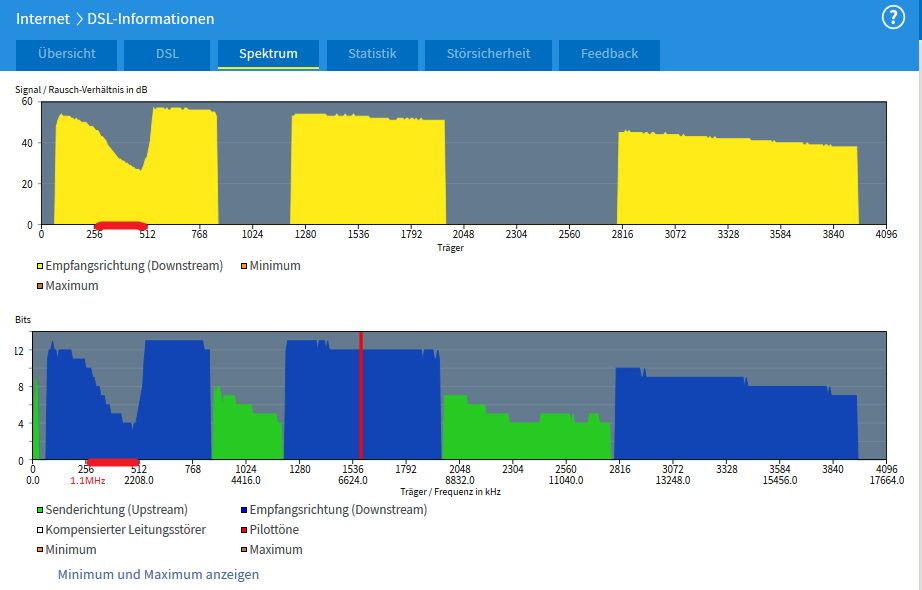922x590 pixels.
Task: Click the red 1.1MHz frequency axis label
Action: pos(88,480)
